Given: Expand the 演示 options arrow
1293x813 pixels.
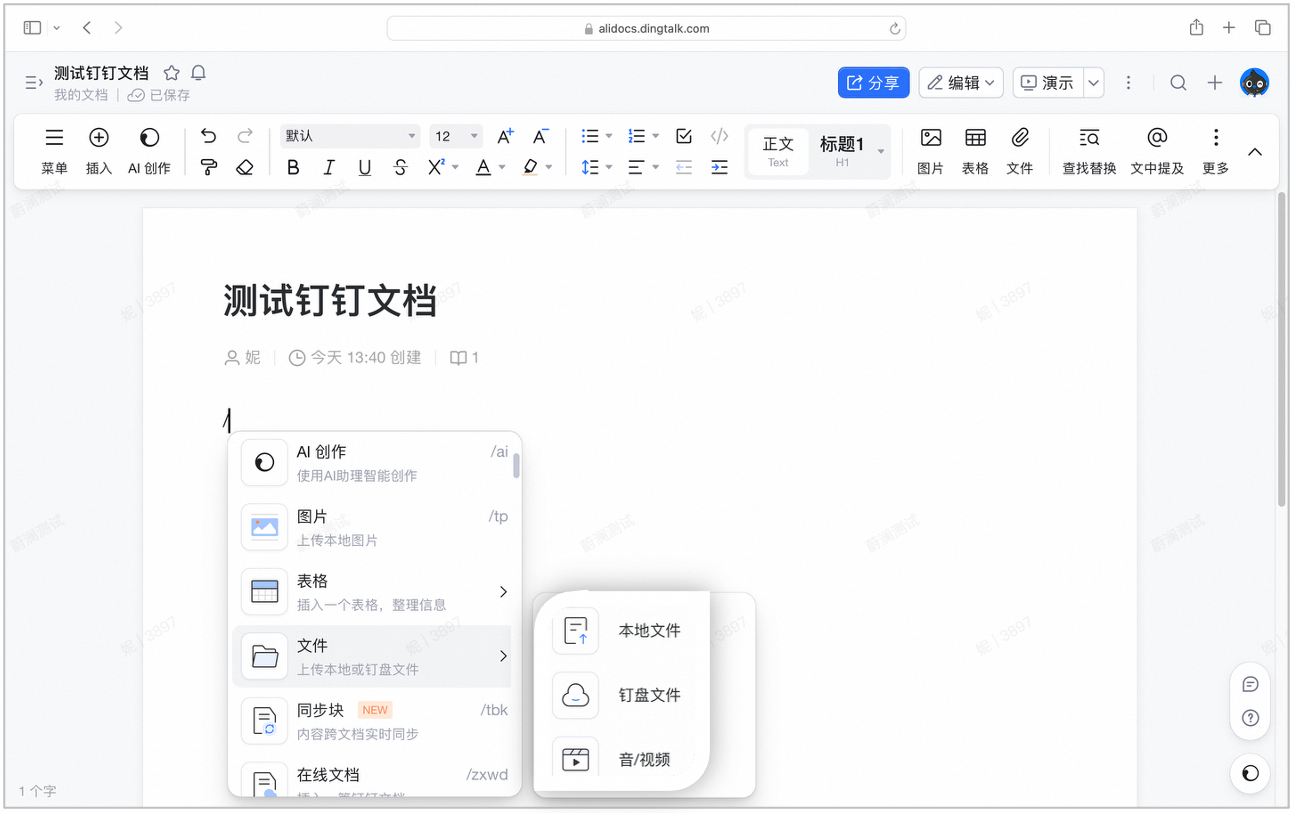Looking at the screenshot, I should click(x=1094, y=83).
